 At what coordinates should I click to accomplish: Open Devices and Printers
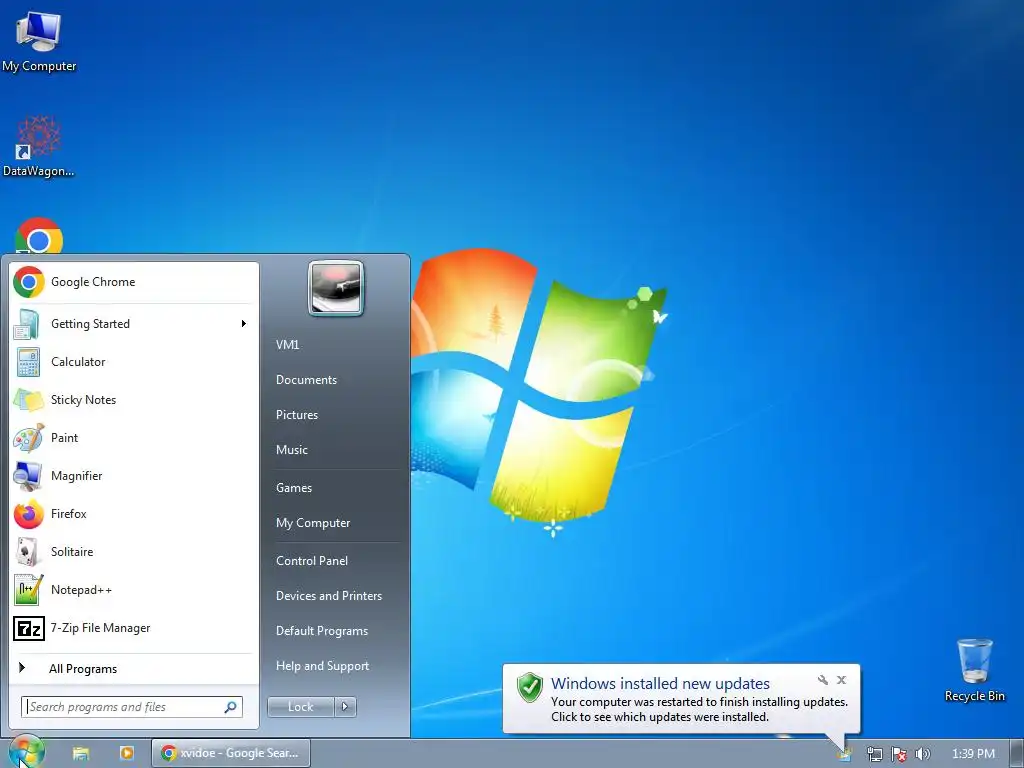[328, 596]
